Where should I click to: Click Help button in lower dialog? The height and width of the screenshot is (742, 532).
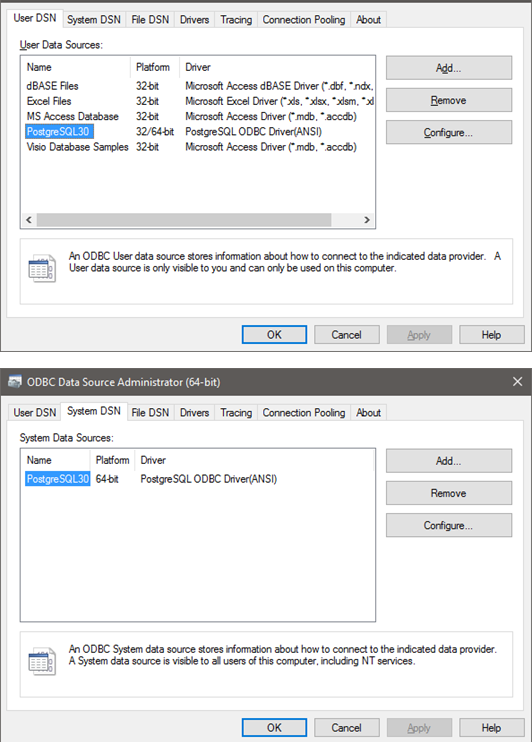click(x=492, y=727)
